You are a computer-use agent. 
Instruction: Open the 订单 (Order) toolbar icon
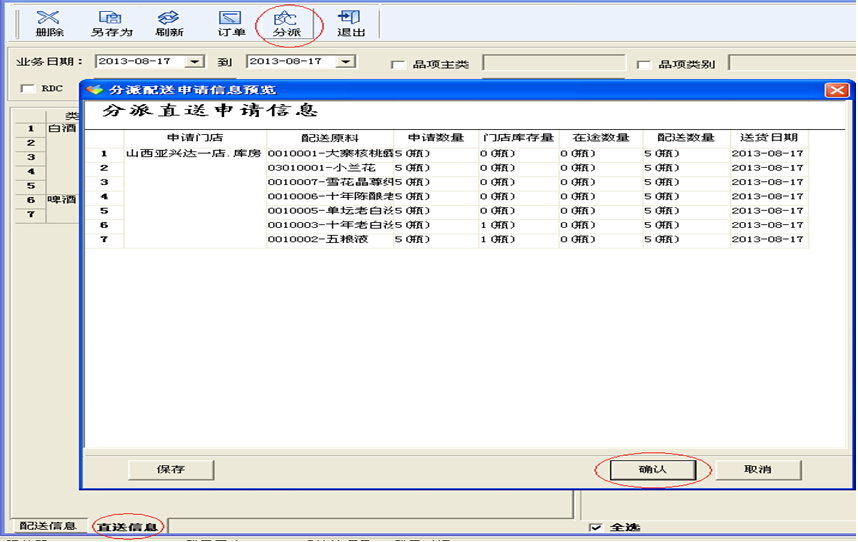click(231, 23)
